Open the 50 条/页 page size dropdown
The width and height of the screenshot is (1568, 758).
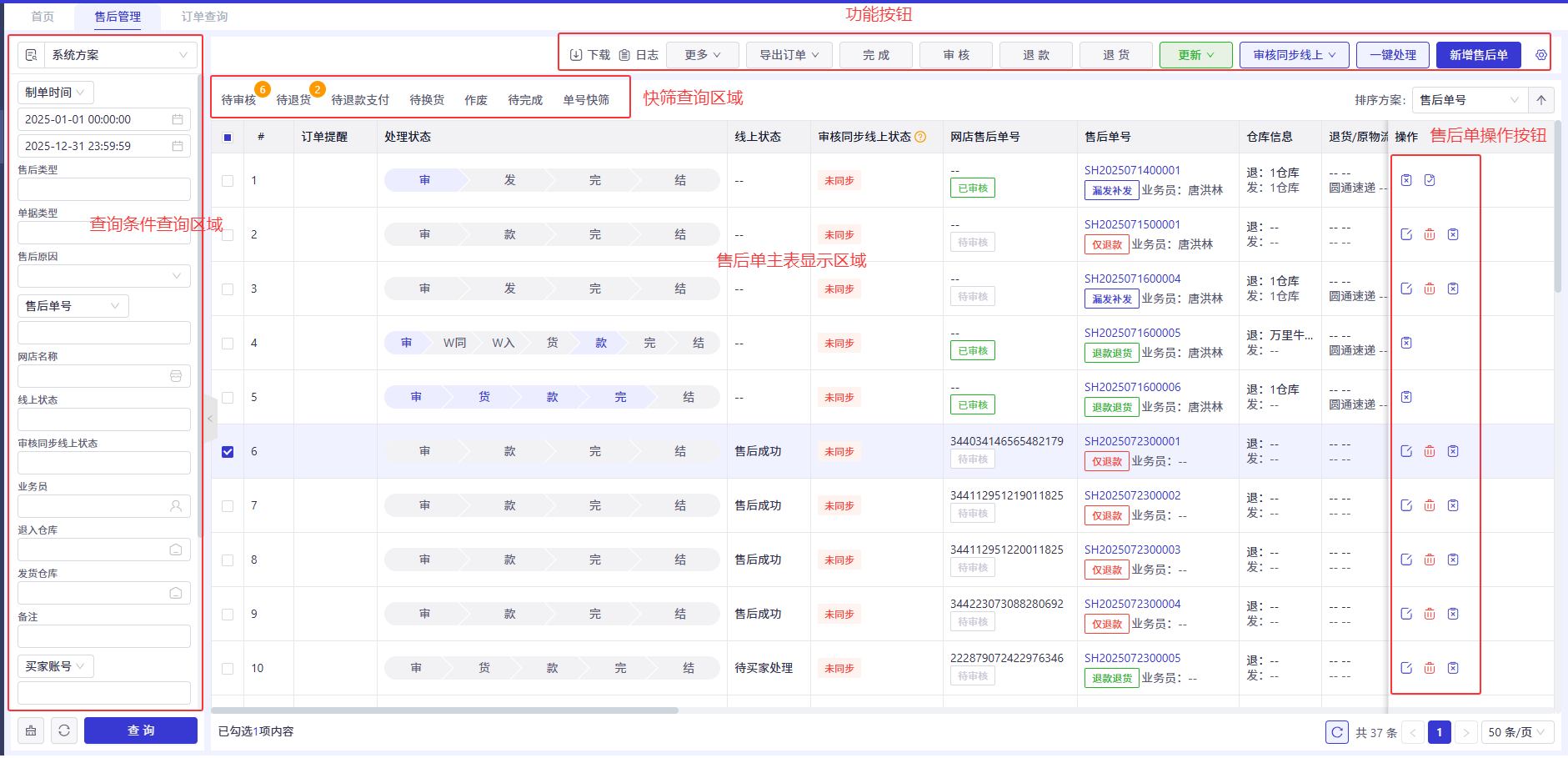(x=1517, y=732)
